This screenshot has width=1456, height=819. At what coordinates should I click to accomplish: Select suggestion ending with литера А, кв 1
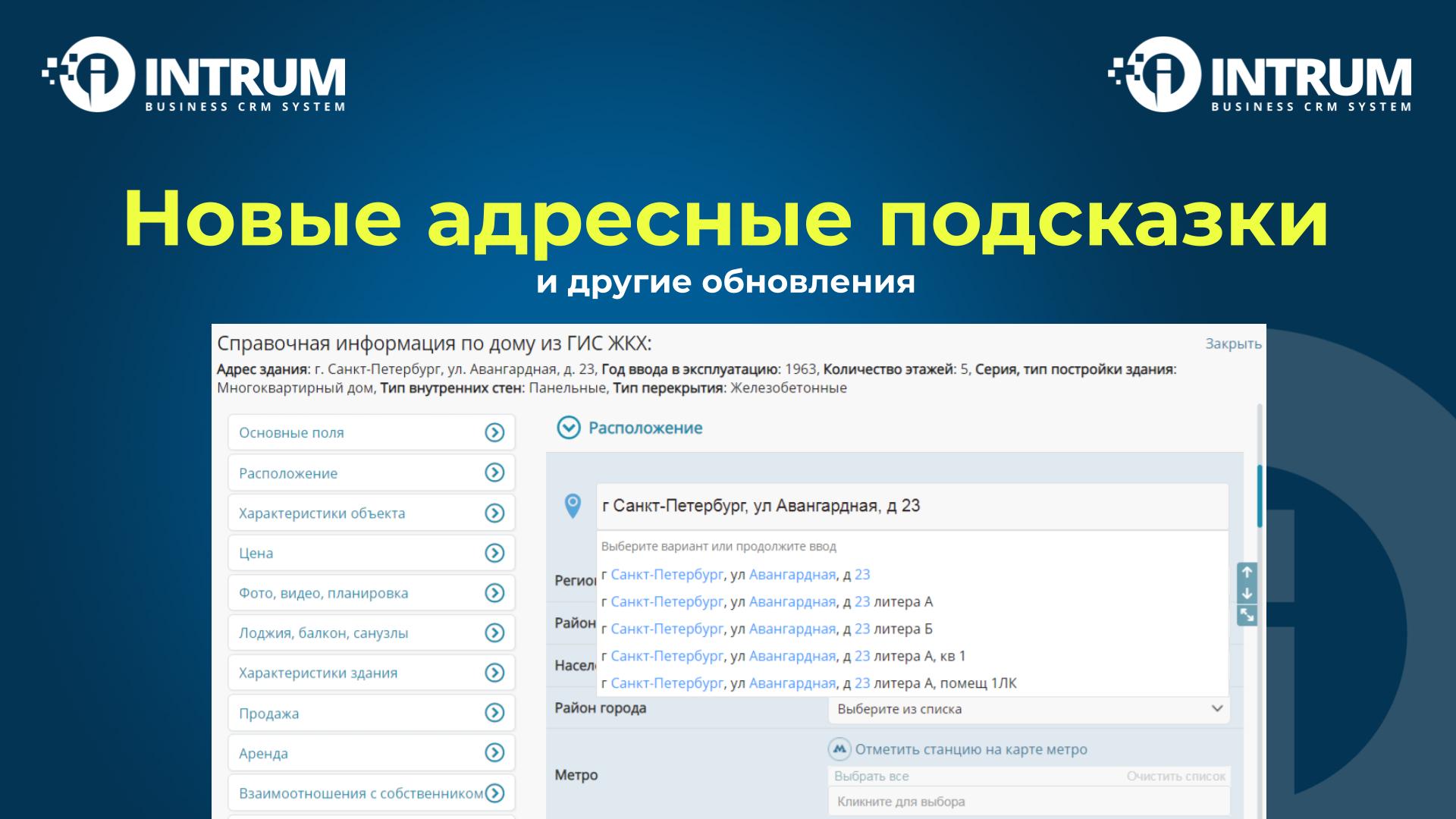[x=912, y=656]
